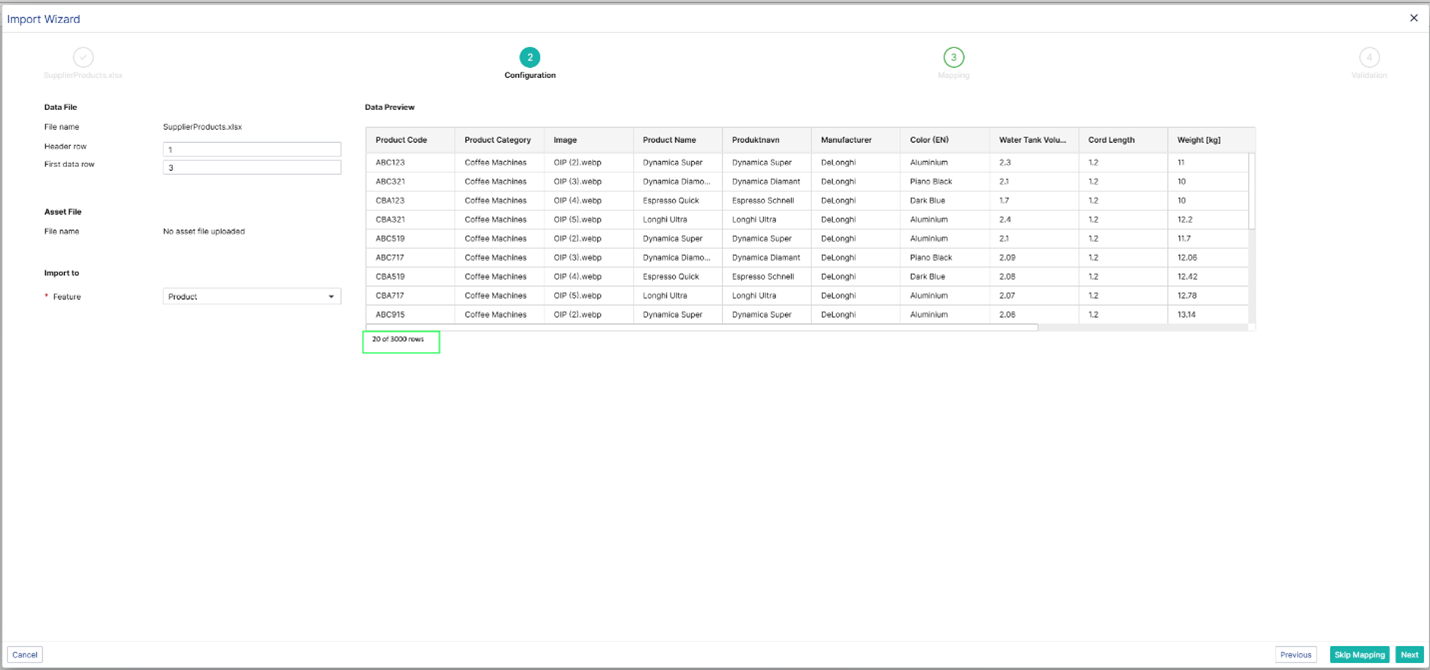
Task: Close the Import Wizard with the X
Action: [1414, 18]
